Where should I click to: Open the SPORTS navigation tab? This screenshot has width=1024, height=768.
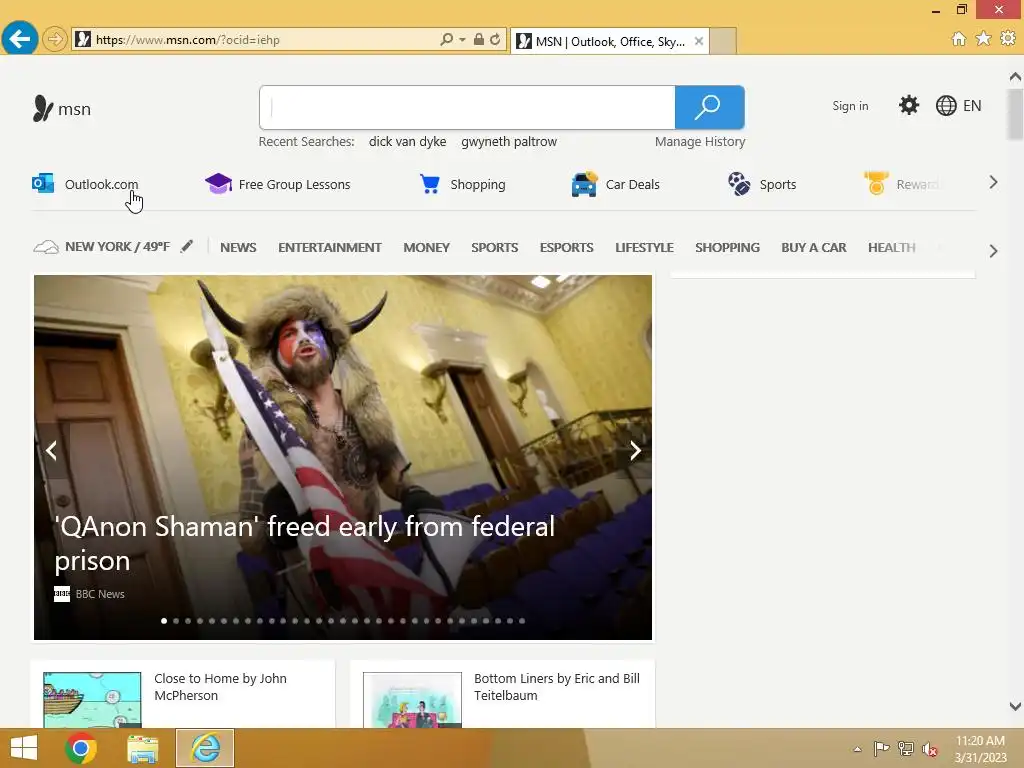coord(494,248)
